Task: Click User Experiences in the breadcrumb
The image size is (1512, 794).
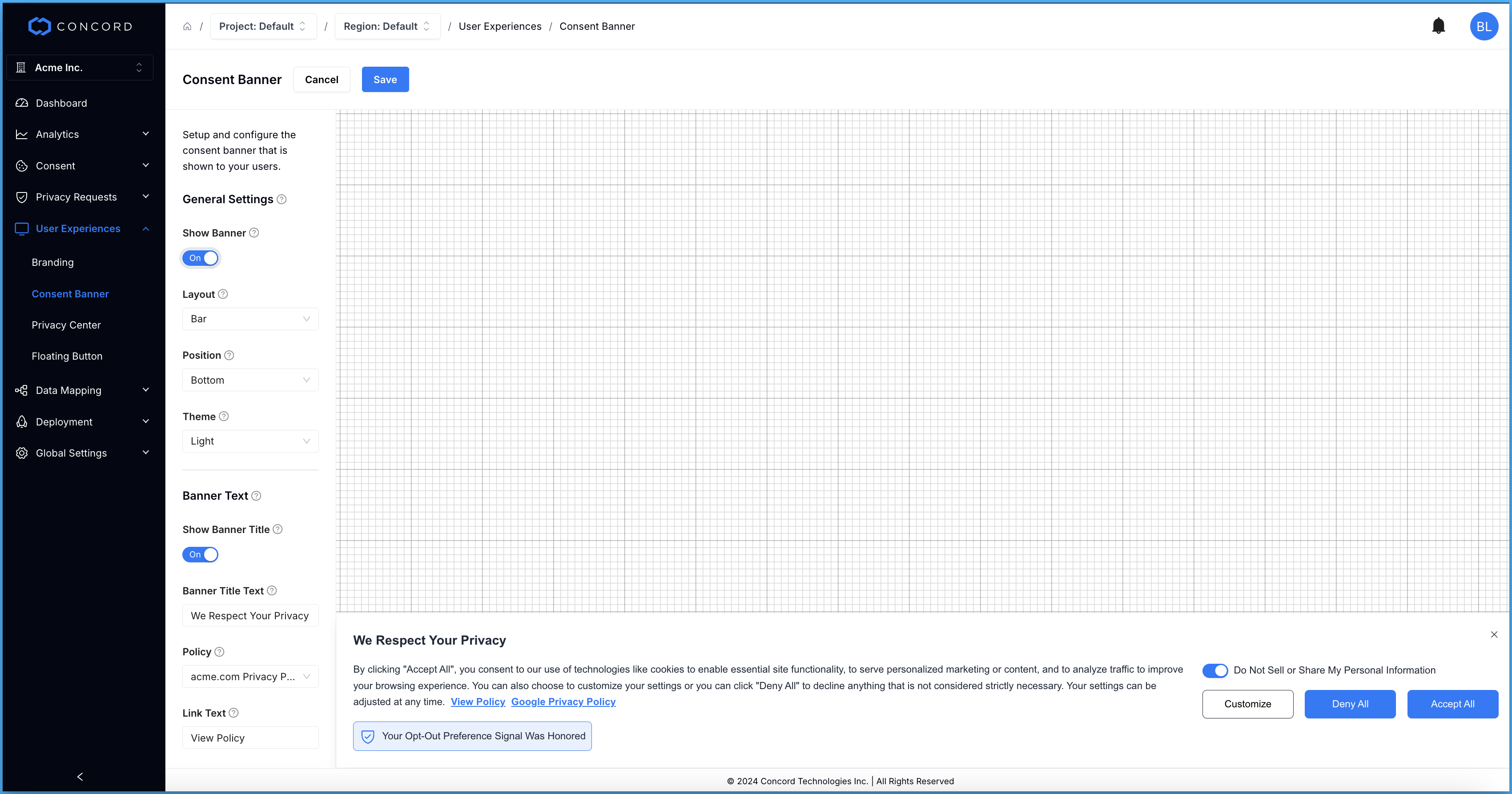Action: pos(500,26)
